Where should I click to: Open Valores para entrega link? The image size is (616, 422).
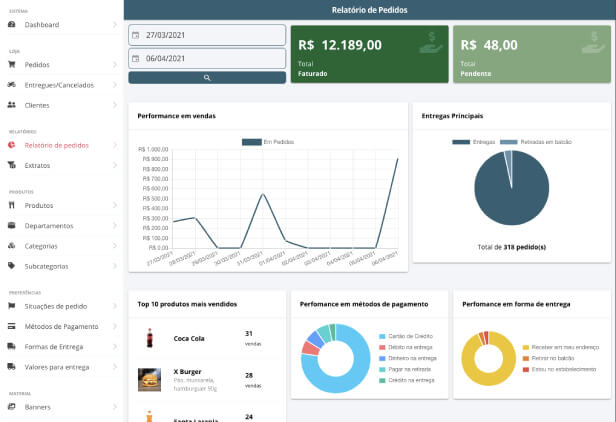tap(56, 367)
